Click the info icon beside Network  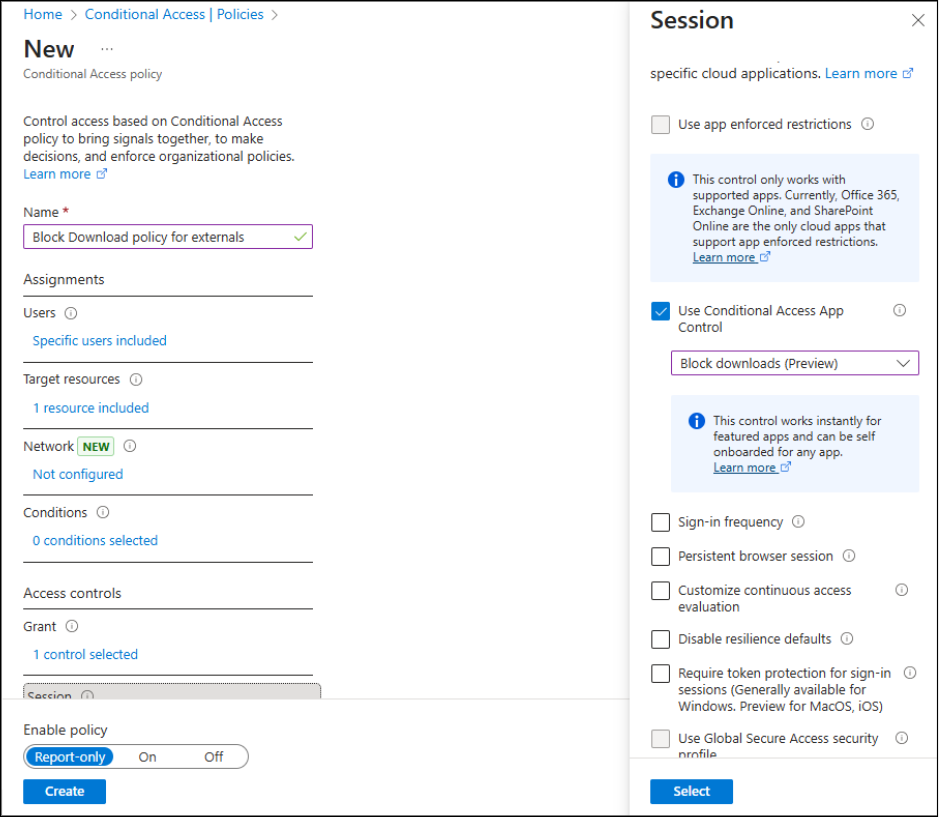(129, 446)
